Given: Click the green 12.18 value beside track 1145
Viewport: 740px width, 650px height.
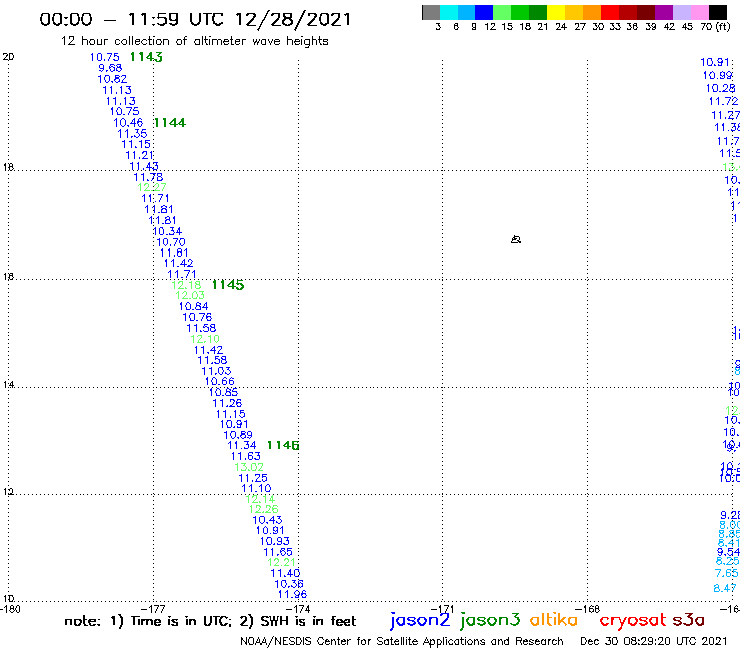Looking at the screenshot, I should click(x=186, y=285).
